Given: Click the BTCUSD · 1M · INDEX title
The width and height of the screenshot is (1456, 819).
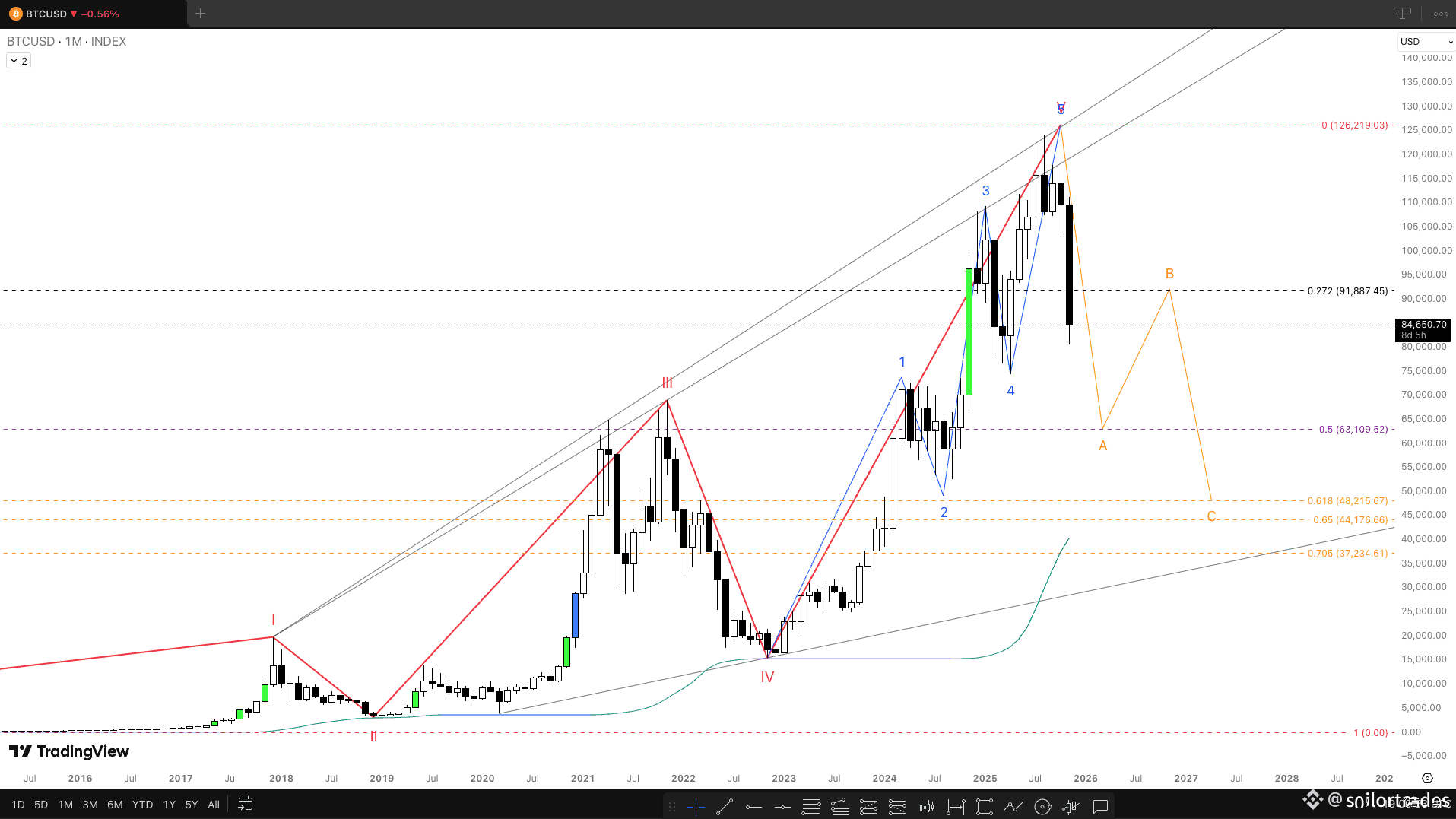Looking at the screenshot, I should (x=67, y=41).
